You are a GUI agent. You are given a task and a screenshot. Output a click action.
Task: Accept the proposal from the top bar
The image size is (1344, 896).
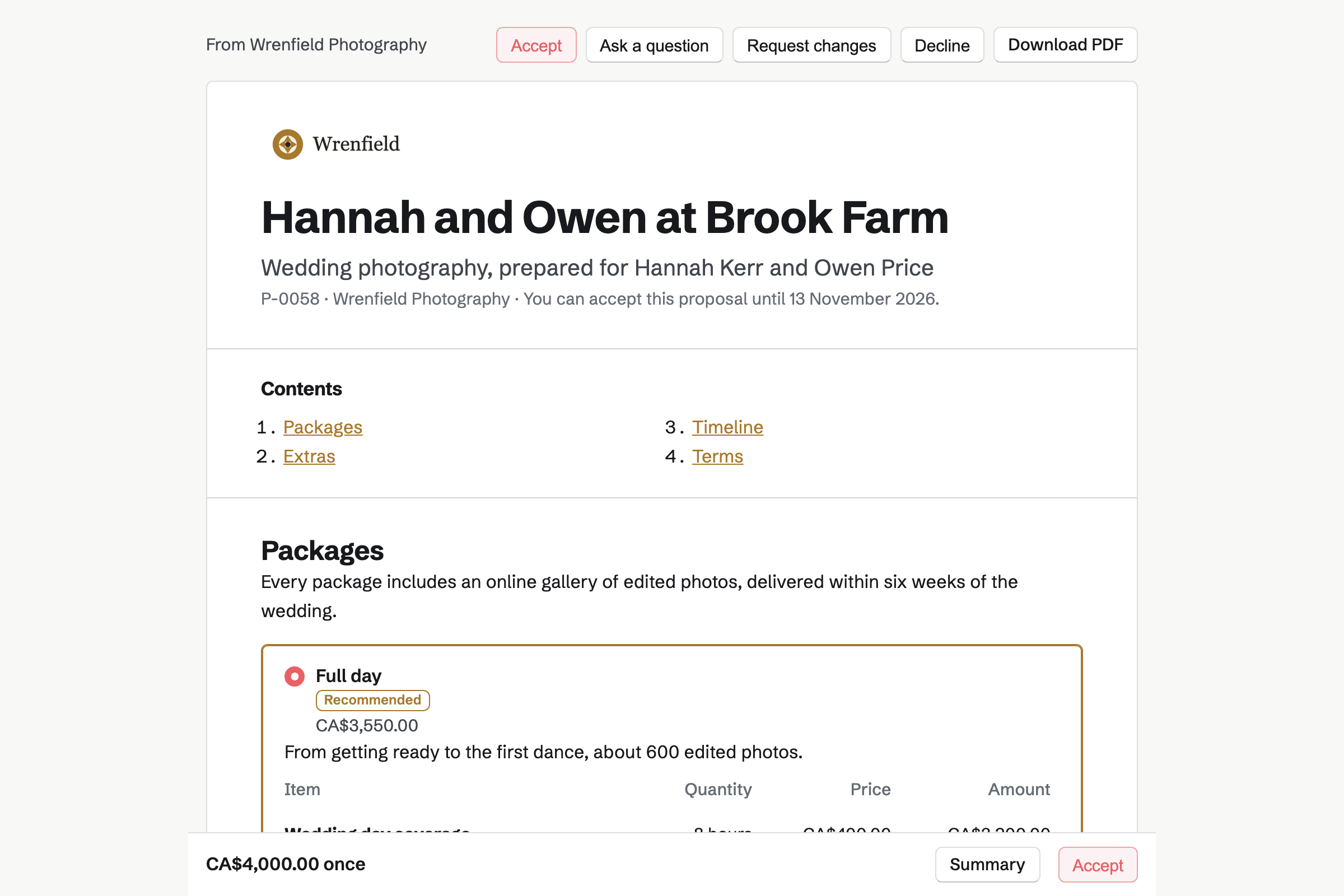[536, 45]
